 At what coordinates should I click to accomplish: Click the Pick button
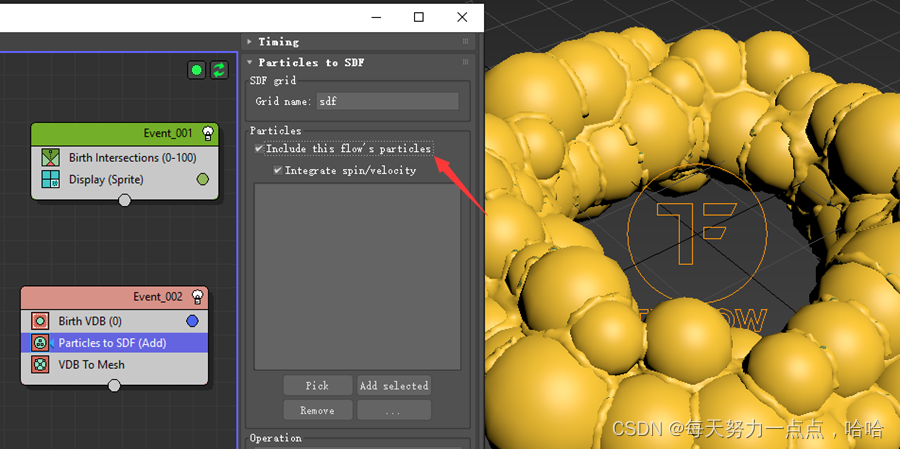click(x=317, y=386)
